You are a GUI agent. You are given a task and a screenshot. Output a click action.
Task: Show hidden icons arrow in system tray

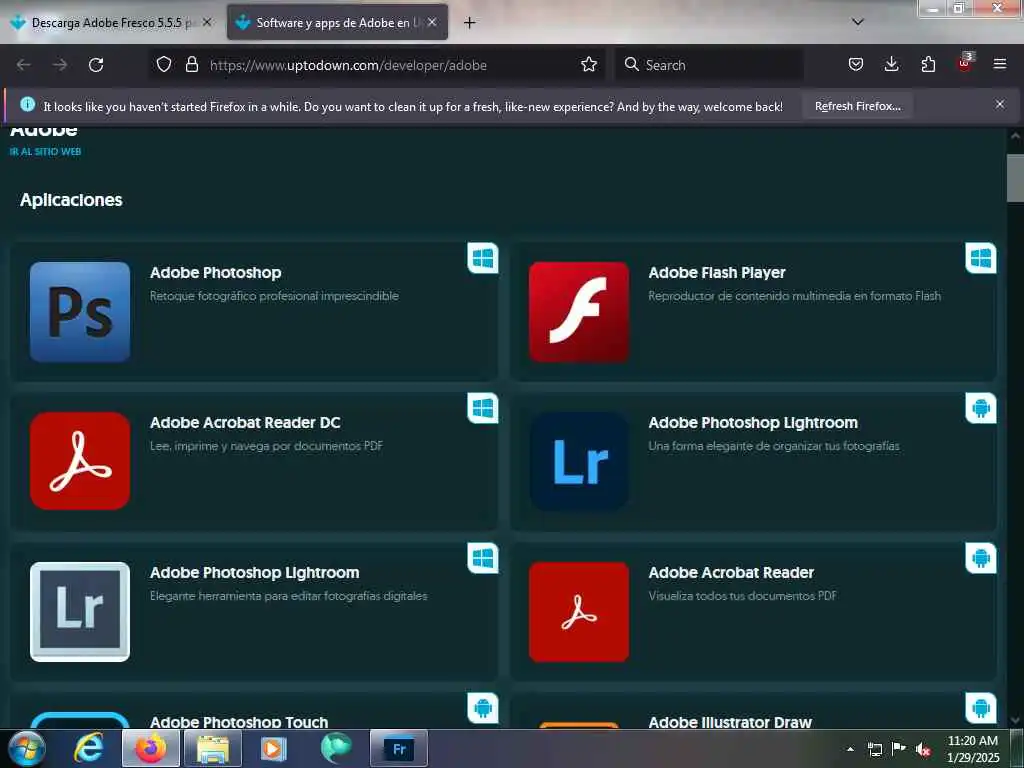coord(850,749)
